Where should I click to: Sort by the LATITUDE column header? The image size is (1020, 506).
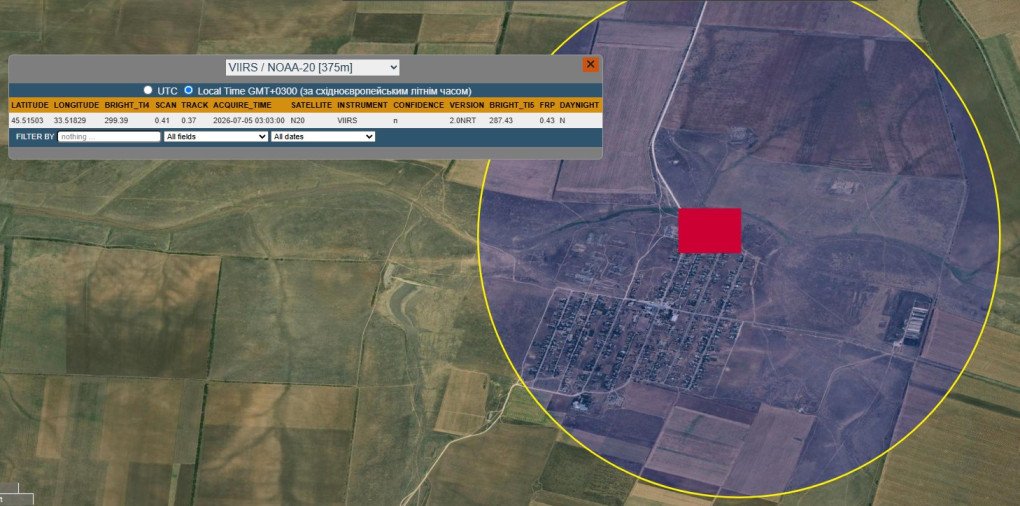tap(30, 105)
